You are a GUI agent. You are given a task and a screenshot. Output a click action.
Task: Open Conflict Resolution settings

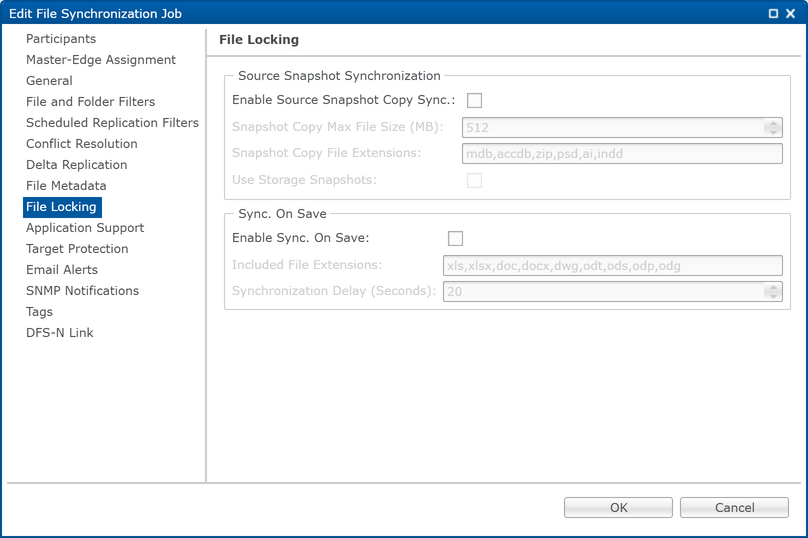(x=81, y=144)
